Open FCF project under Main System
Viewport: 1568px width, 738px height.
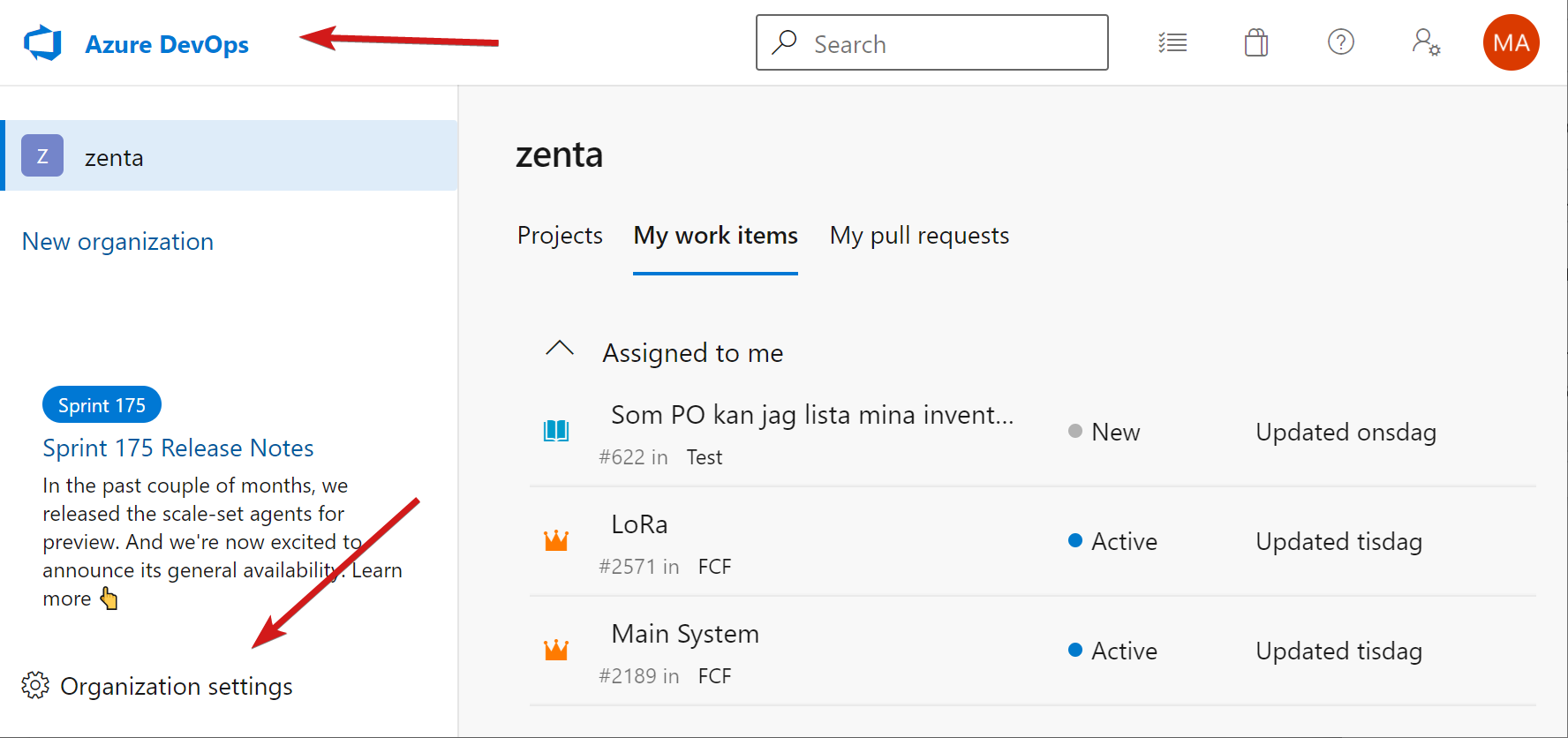(x=714, y=676)
